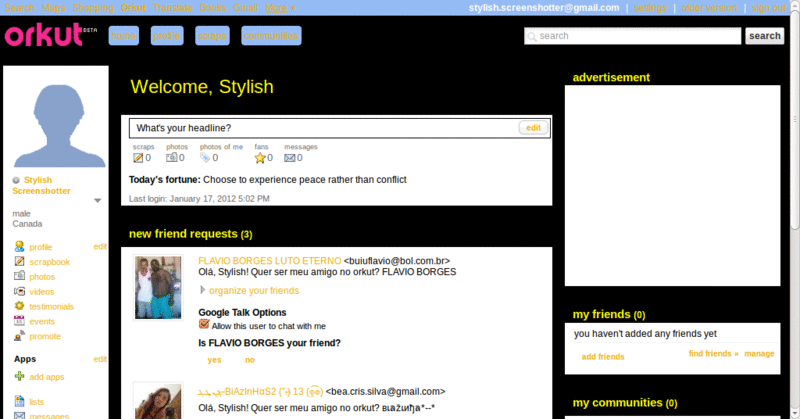Click the orkut logo
Image resolution: width=800 pixels, height=419 pixels.
click(x=51, y=35)
